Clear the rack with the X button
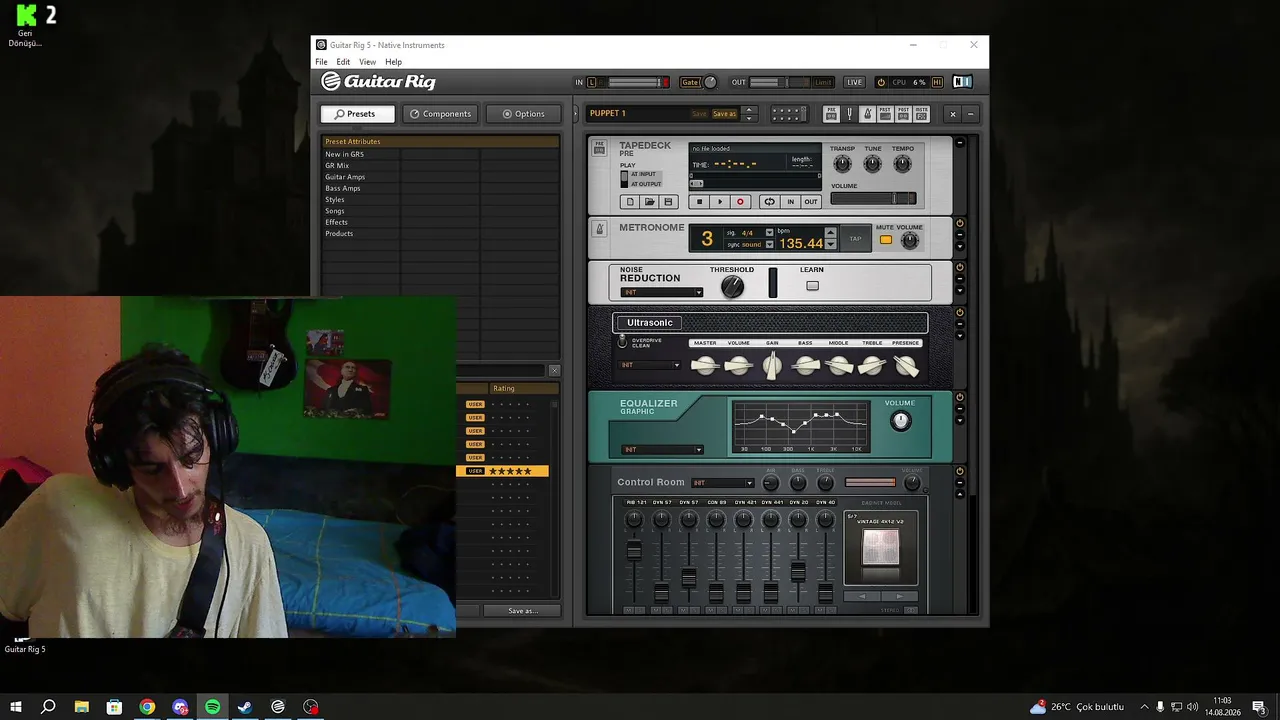The height and width of the screenshot is (720, 1280). [x=952, y=114]
